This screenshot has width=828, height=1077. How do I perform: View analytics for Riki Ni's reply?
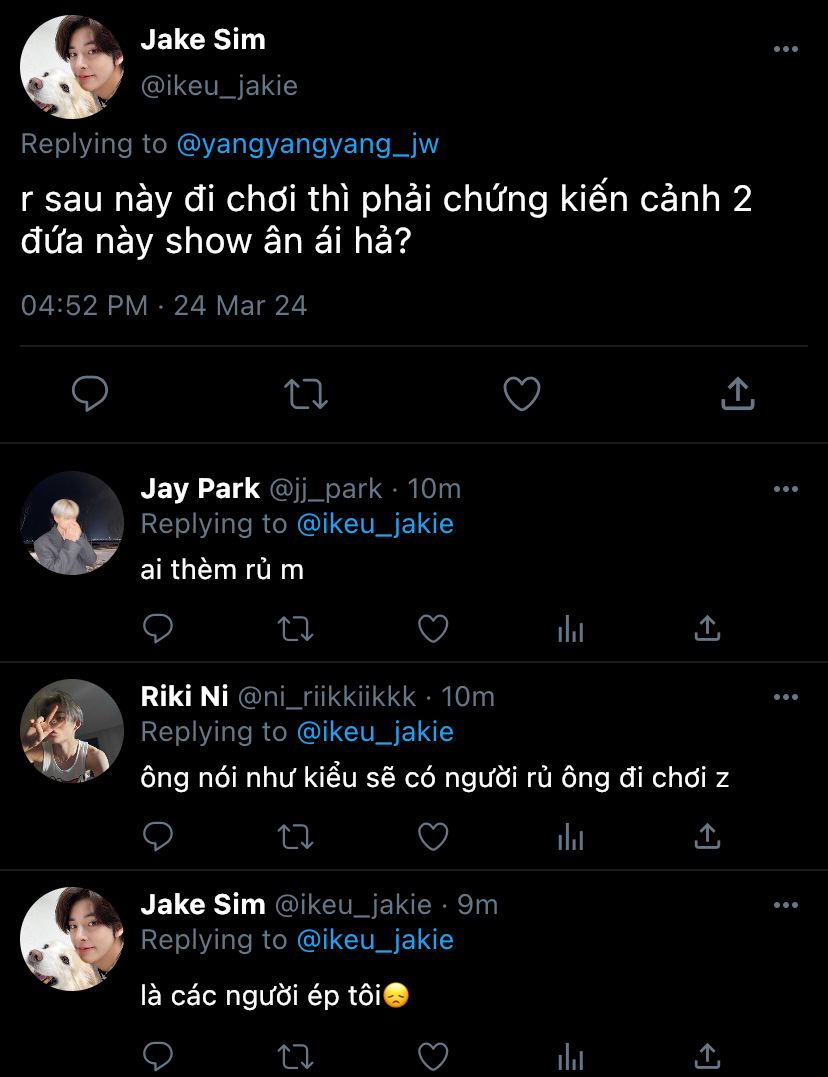pyautogui.click(x=570, y=836)
